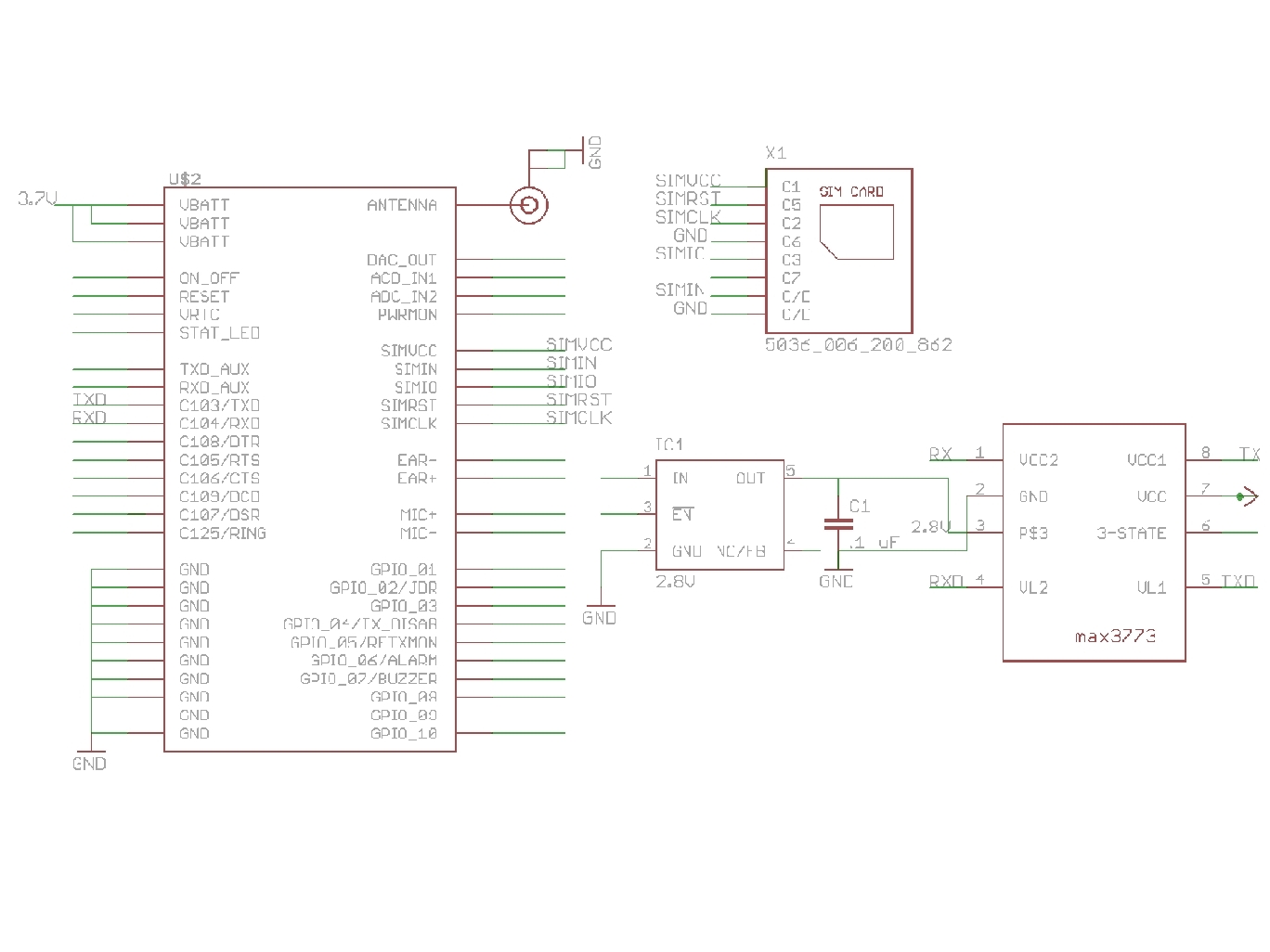Viewport: 1270px width, 952px height.
Task: Select the PWRMON pin label
Action: [x=408, y=315]
